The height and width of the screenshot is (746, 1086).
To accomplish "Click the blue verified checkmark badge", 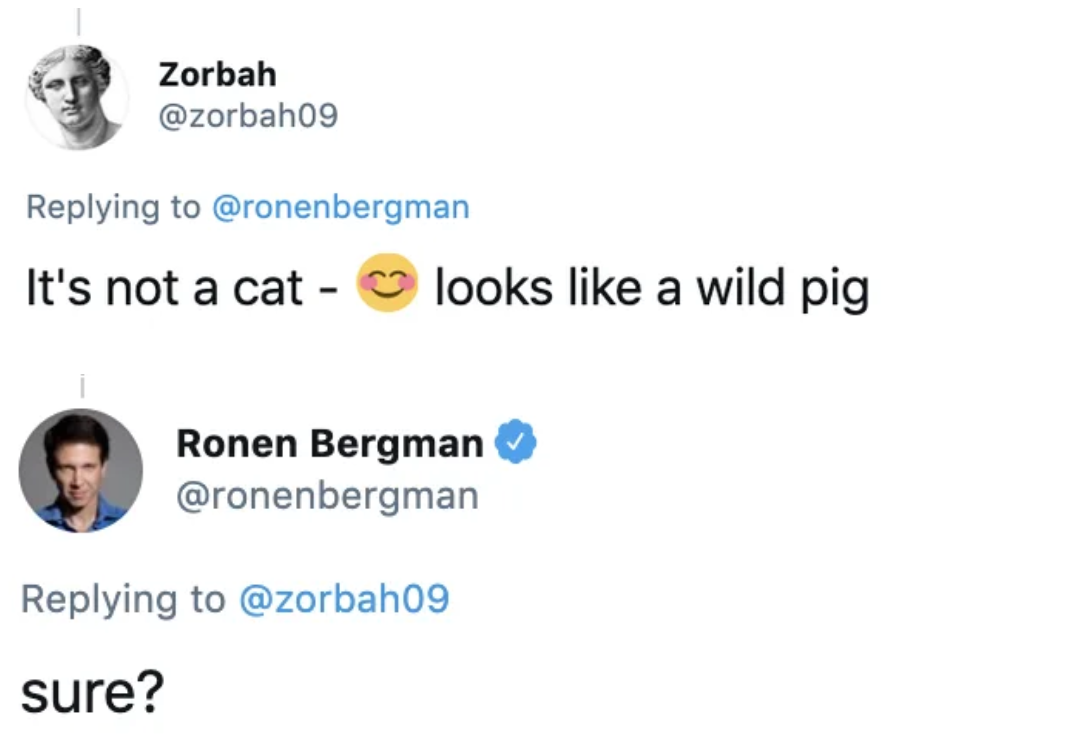I will pyautogui.click(x=517, y=443).
